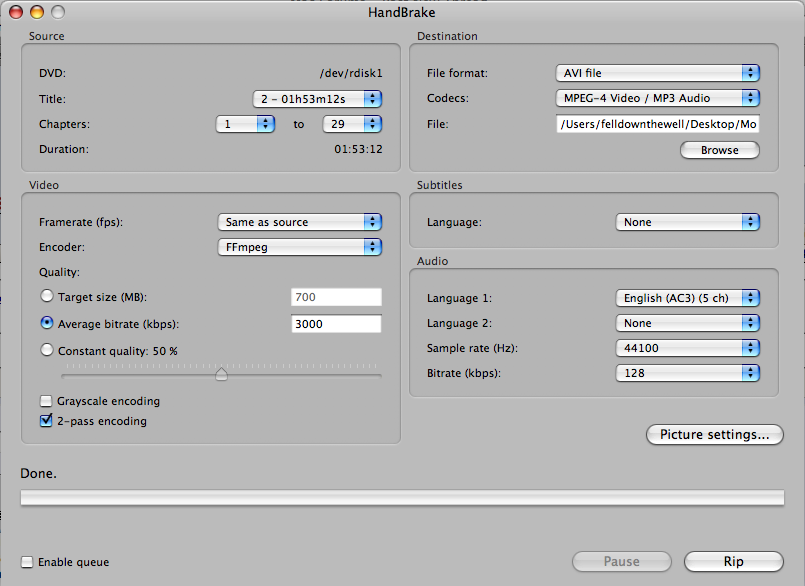Click the Duration value 01:53:12
Screen dimensions: 805x586
(x=358, y=149)
